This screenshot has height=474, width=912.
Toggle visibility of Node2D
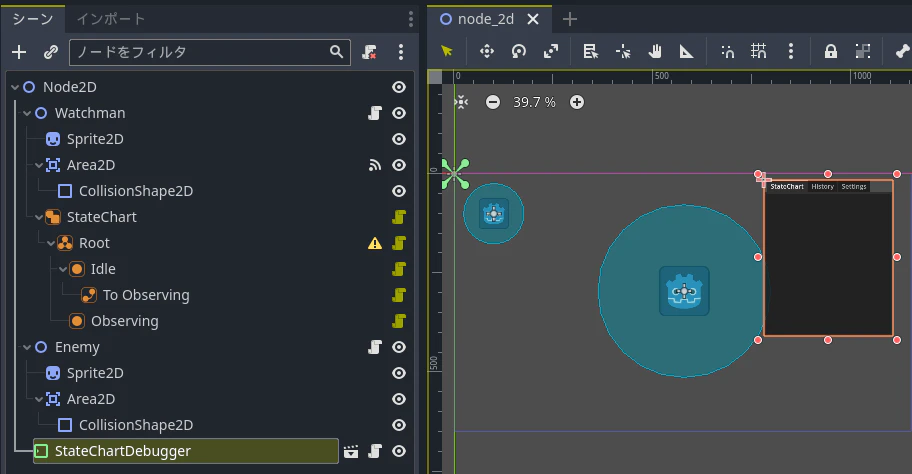coord(398,87)
